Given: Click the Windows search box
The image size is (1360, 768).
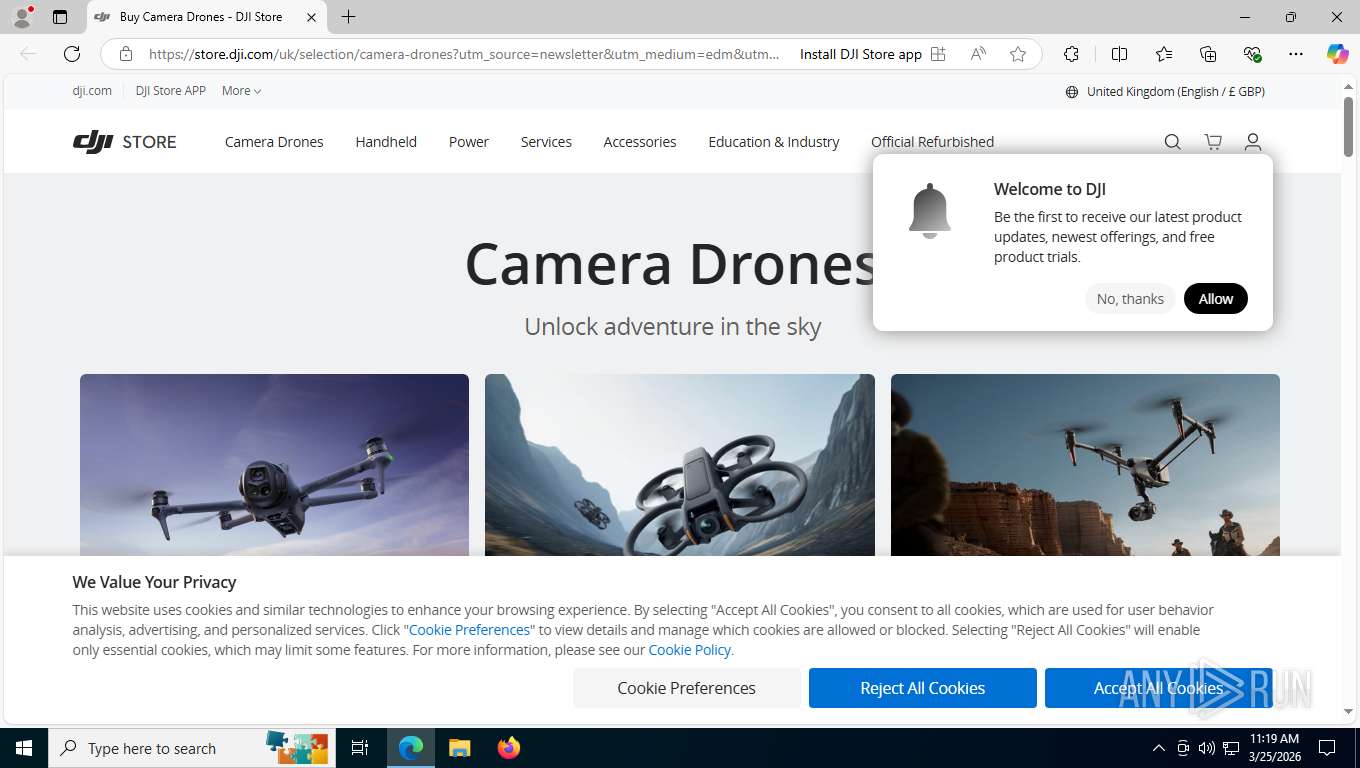Looking at the screenshot, I should [190, 748].
